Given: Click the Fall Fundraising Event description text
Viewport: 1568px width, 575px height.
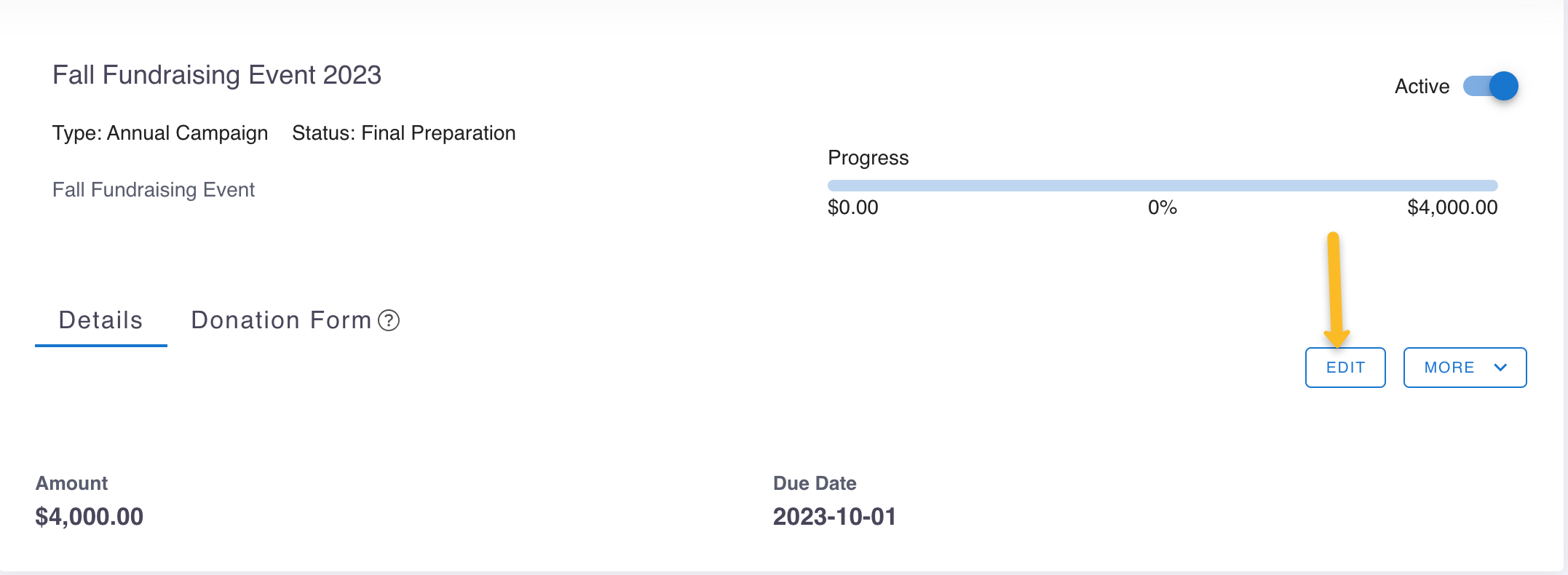Looking at the screenshot, I should 154,190.
